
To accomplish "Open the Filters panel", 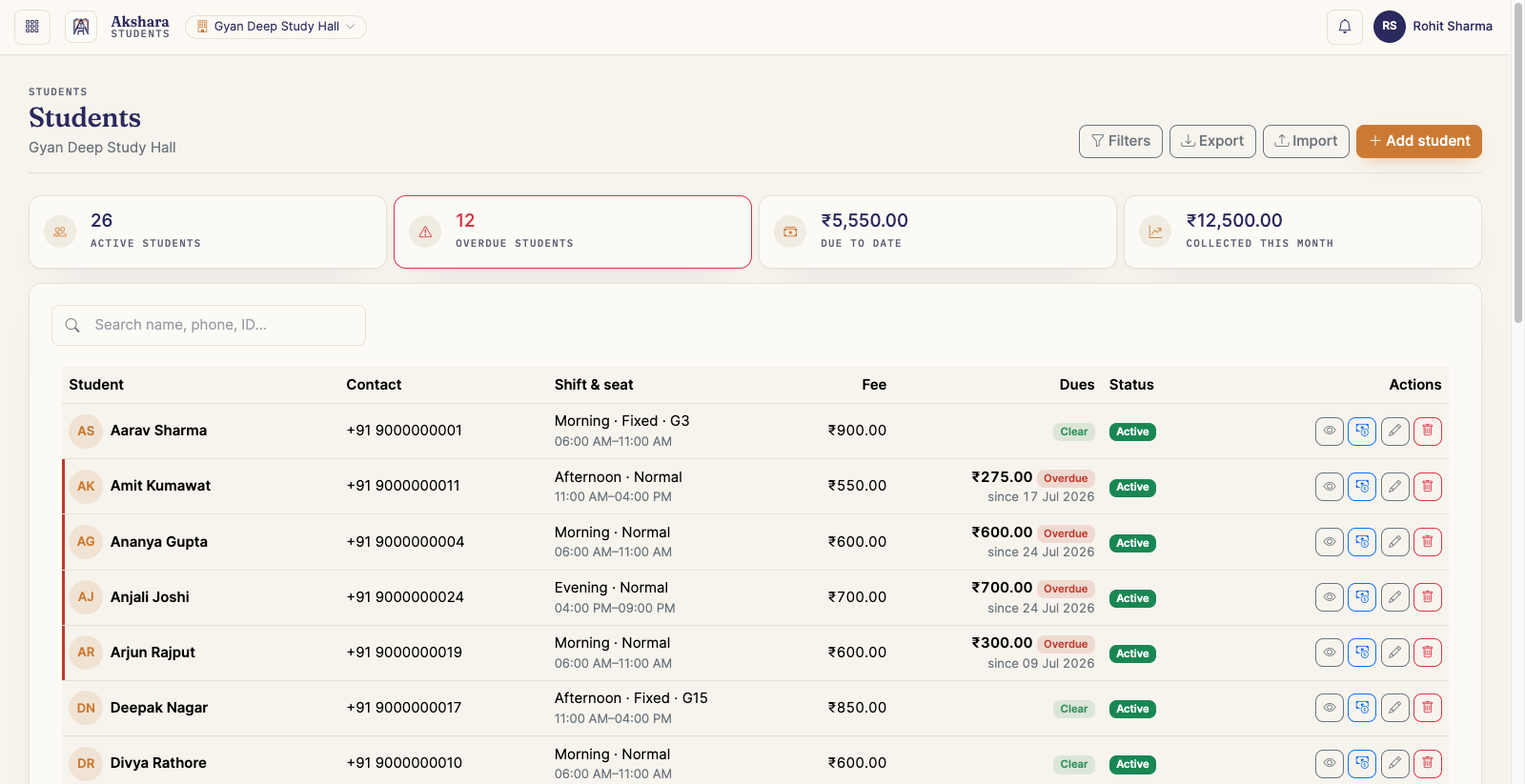I will 1121,141.
